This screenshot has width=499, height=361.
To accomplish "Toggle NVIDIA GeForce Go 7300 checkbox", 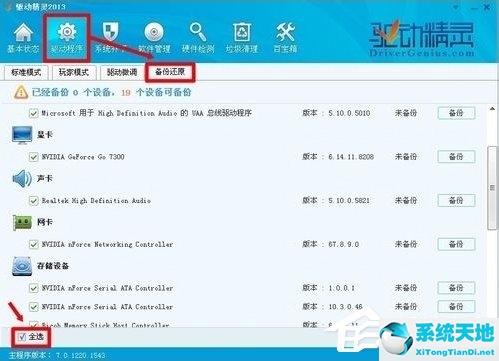I will click(x=33, y=157).
